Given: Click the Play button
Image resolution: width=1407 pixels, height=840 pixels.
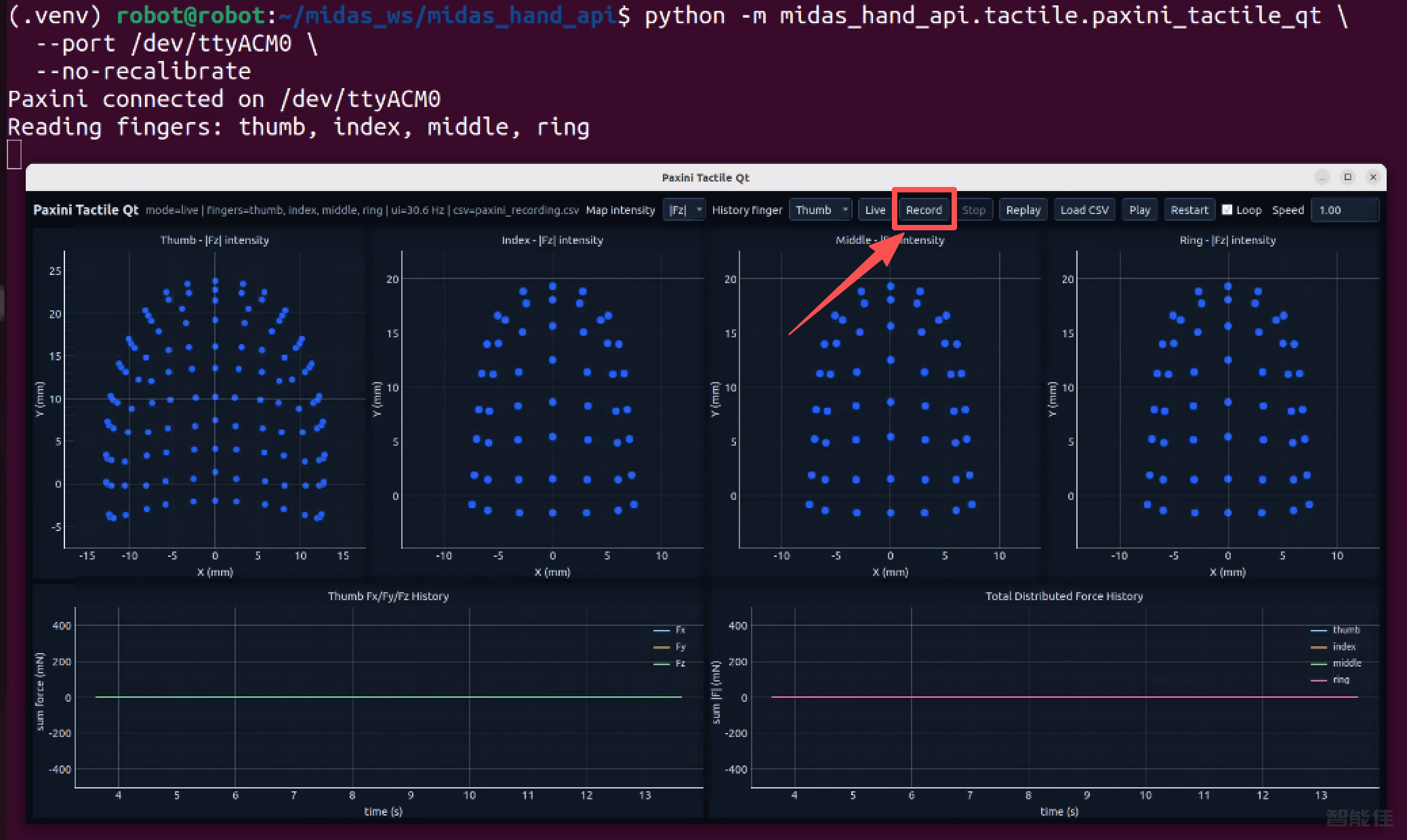Looking at the screenshot, I should [1140, 210].
